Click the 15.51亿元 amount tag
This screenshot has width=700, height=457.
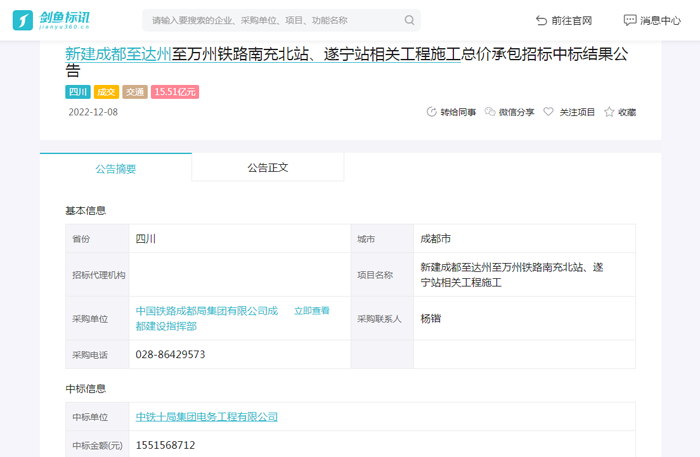click(x=175, y=92)
